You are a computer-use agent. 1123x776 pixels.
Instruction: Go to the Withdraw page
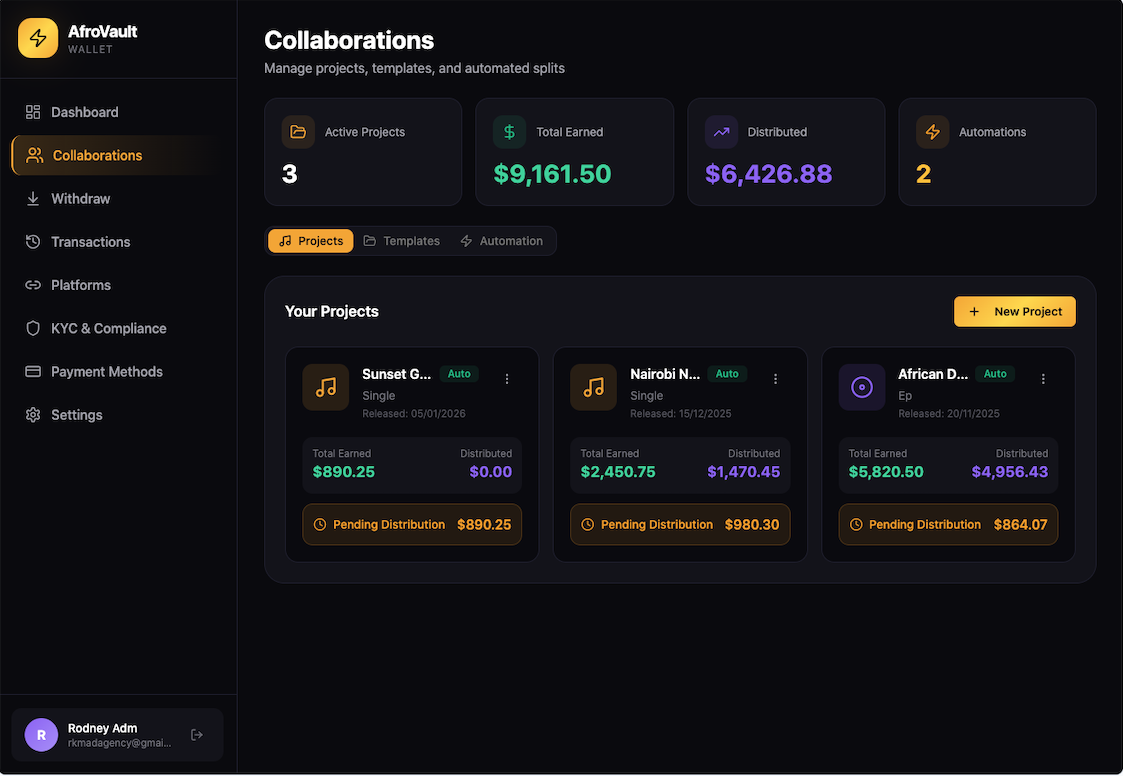pyautogui.click(x=80, y=199)
